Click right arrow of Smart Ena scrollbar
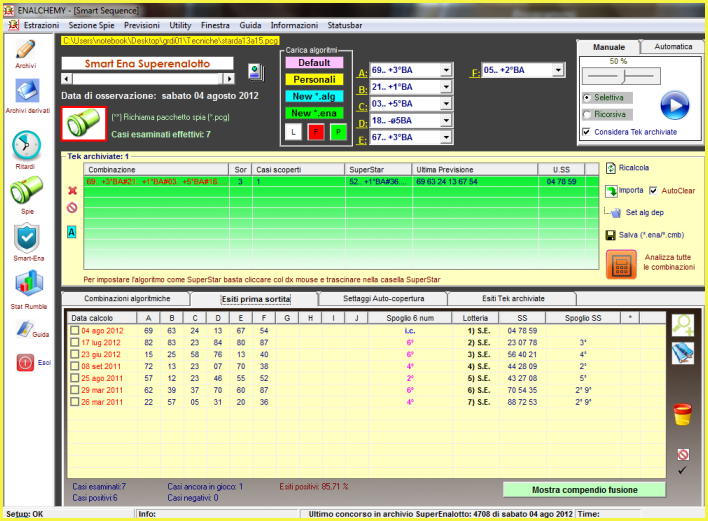Image resolution: width=708 pixels, height=521 pixels. pos(229,79)
